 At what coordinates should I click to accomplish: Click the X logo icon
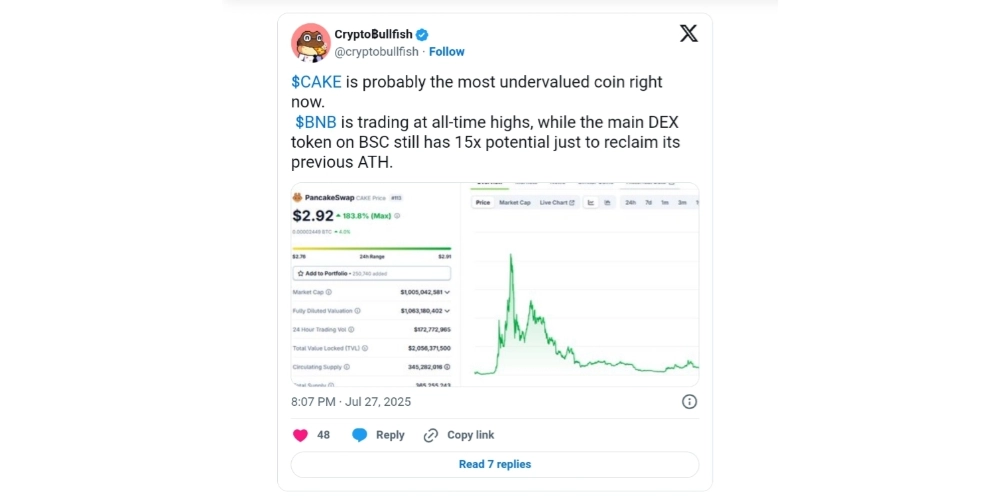689,33
